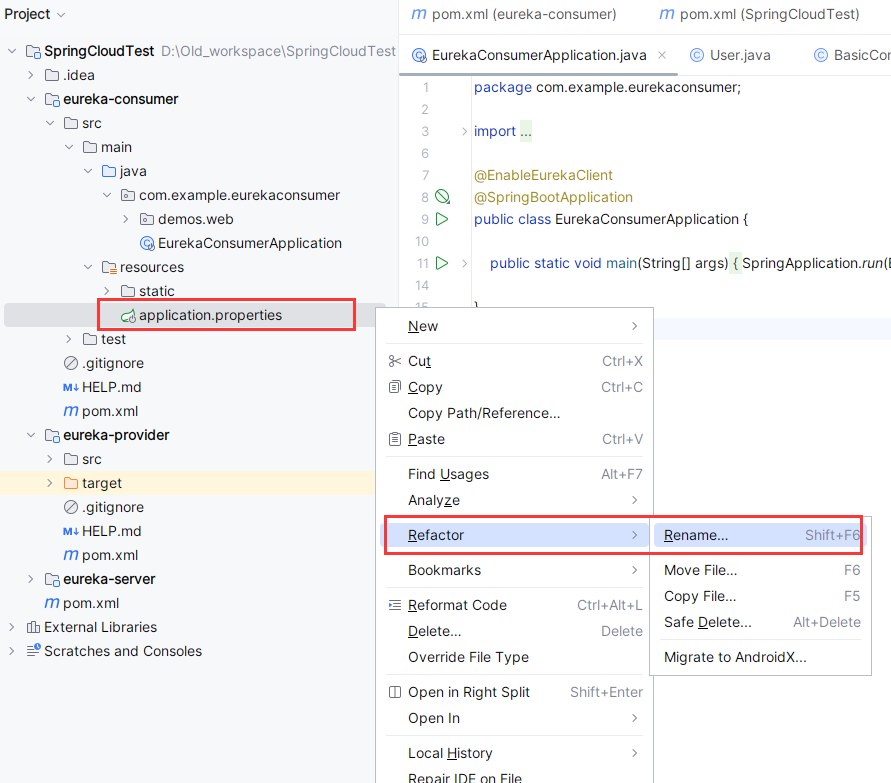Expand Scratches and Consoles node
This screenshot has width=891, height=783.
click(x=12, y=651)
